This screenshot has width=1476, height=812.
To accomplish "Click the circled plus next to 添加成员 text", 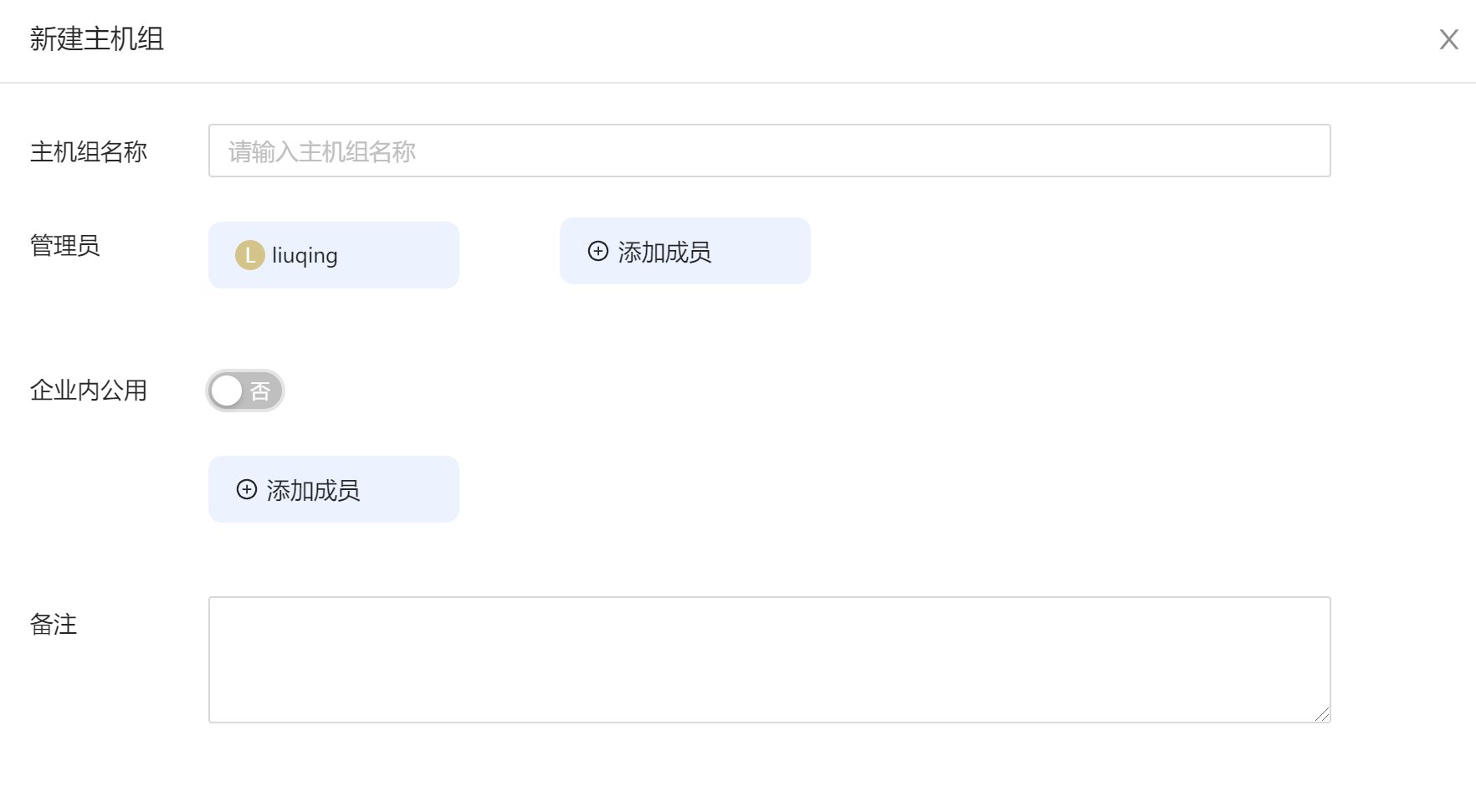I will click(x=597, y=252).
